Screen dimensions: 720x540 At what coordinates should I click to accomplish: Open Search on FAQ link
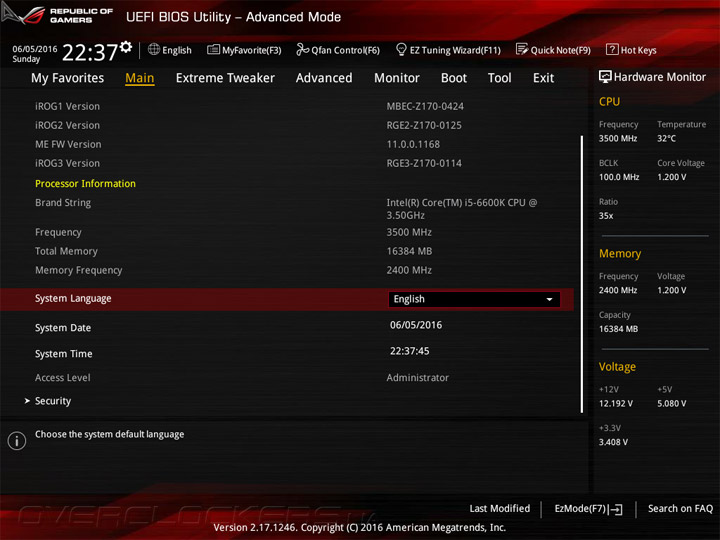coord(680,509)
